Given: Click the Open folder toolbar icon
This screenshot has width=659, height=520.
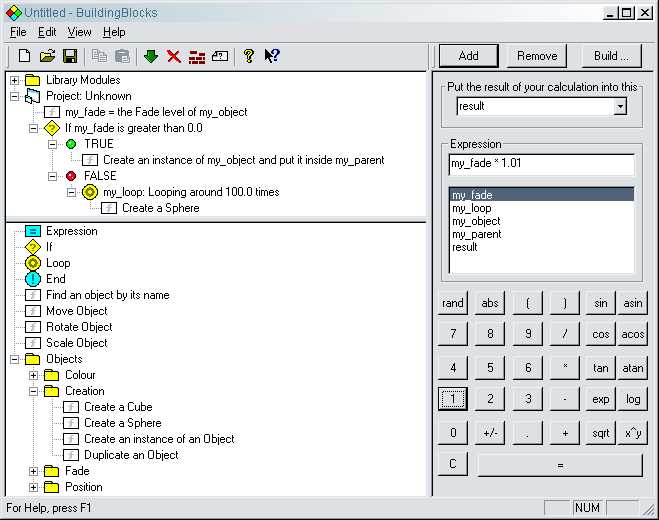Looking at the screenshot, I should 47,56.
